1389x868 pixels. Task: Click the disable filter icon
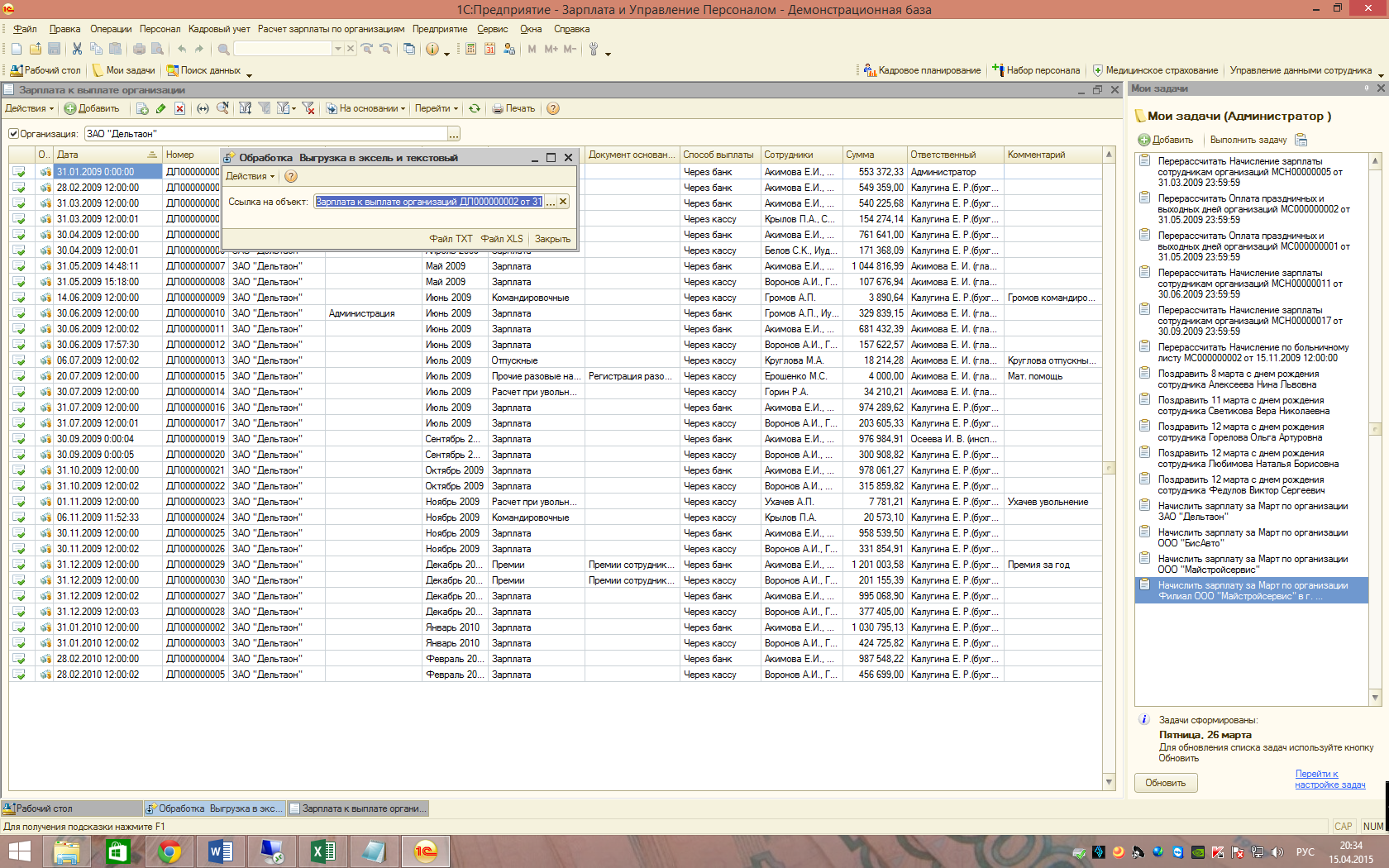[x=308, y=108]
